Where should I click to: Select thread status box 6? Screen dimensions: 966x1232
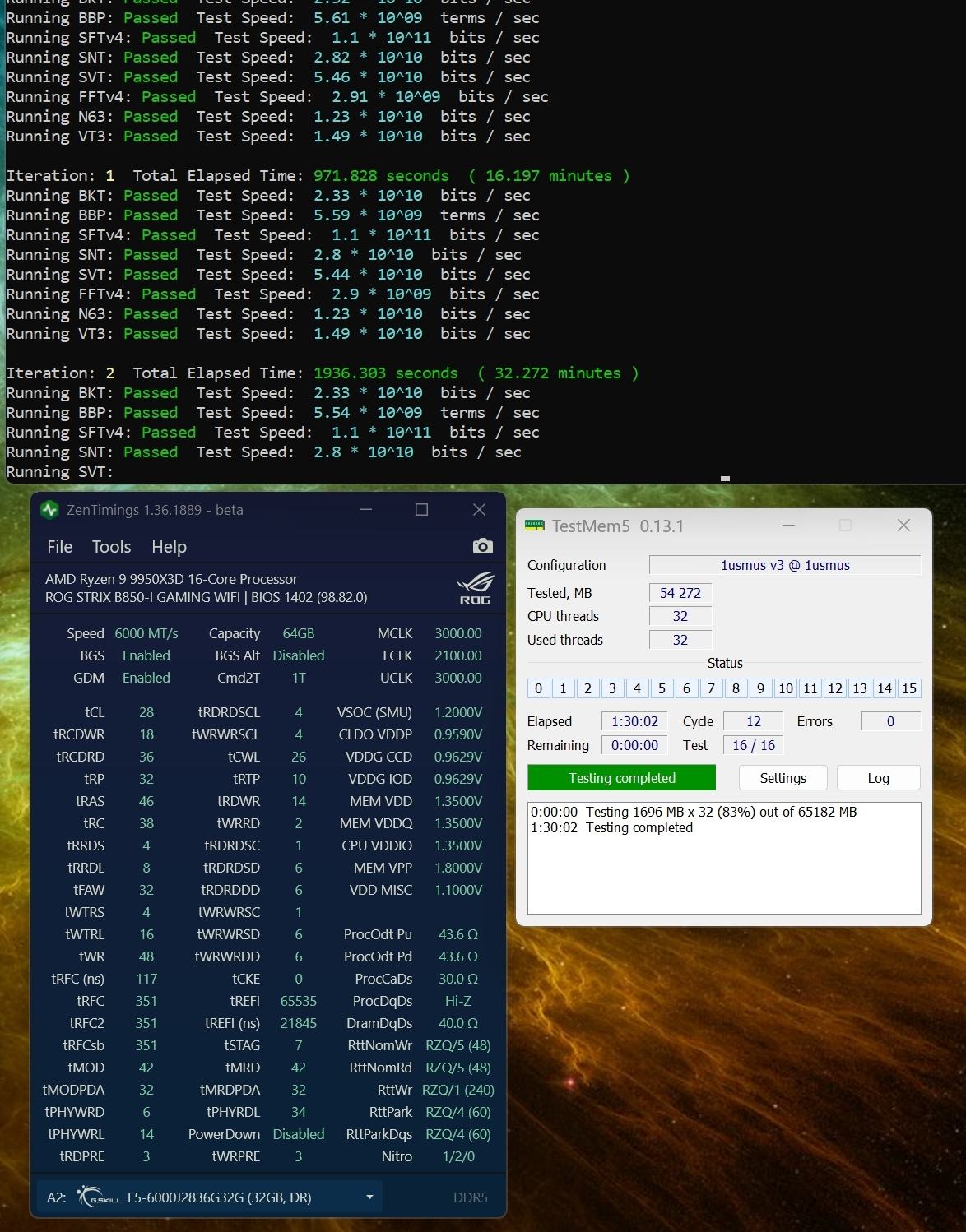tap(686, 688)
